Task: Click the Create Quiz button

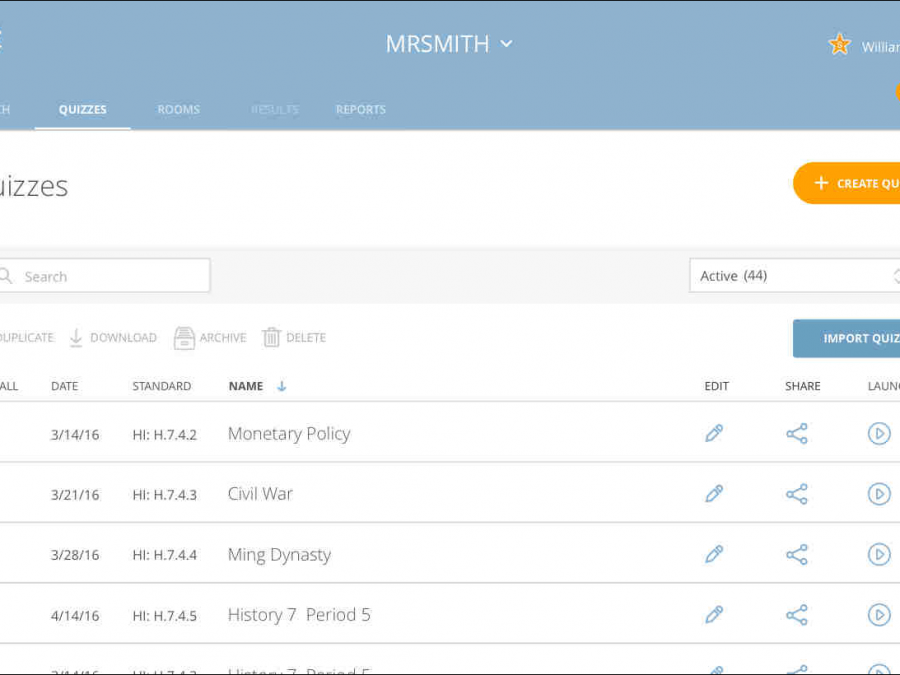Action: (850, 184)
